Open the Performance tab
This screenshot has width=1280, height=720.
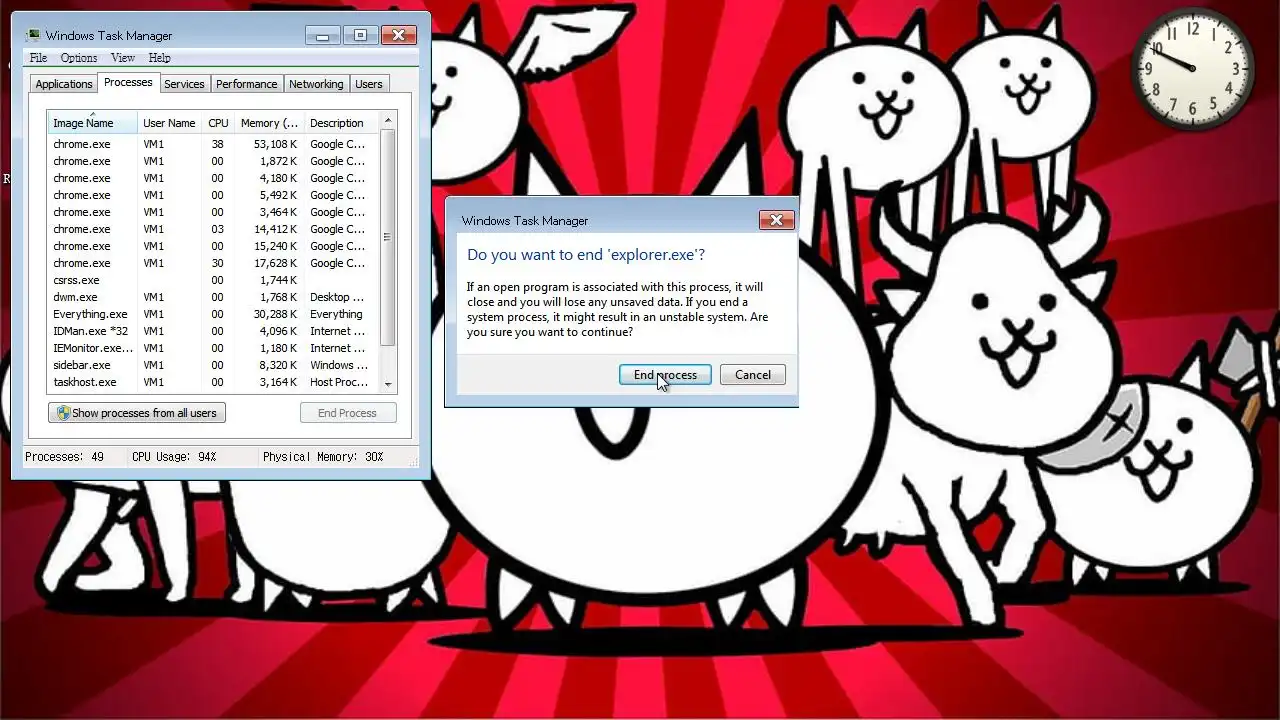(247, 84)
